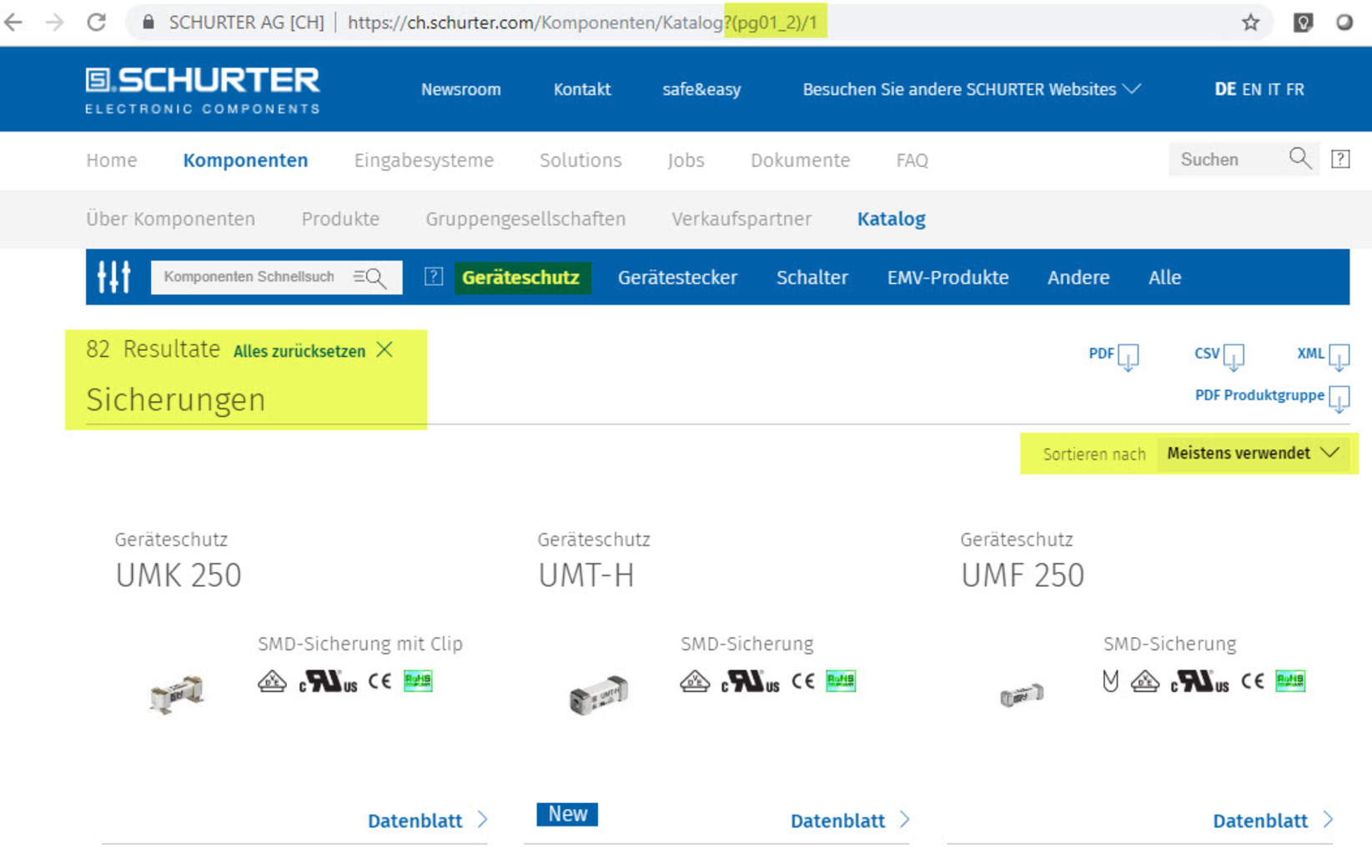Viewport: 1372px width, 868px height.
Task: Click the New badge under UMT-H
Action: [567, 814]
